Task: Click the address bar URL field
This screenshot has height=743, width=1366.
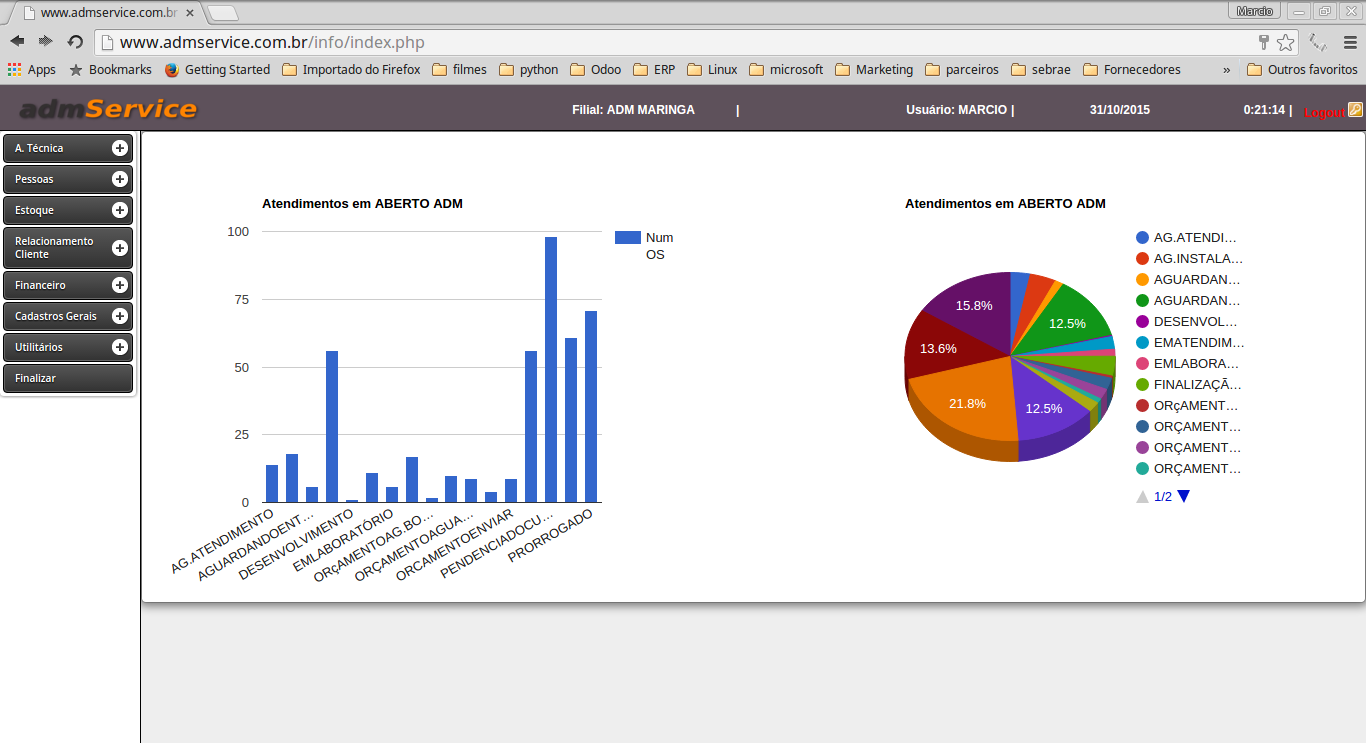Action: (680, 42)
